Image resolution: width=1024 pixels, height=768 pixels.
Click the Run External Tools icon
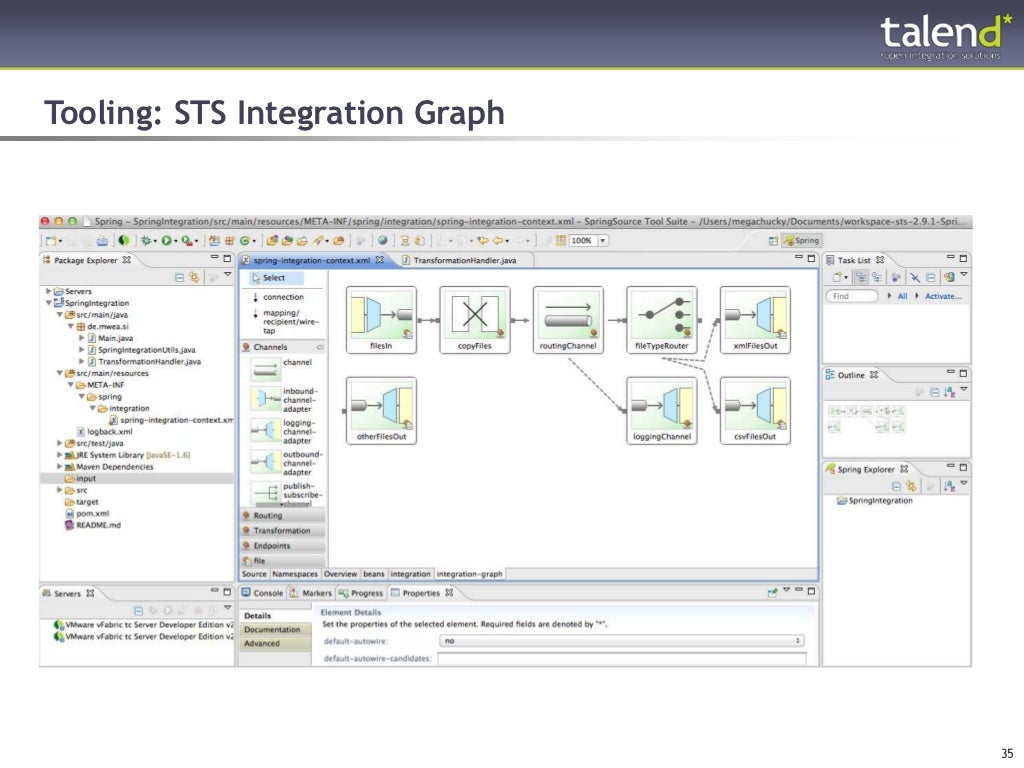pyautogui.click(x=187, y=241)
